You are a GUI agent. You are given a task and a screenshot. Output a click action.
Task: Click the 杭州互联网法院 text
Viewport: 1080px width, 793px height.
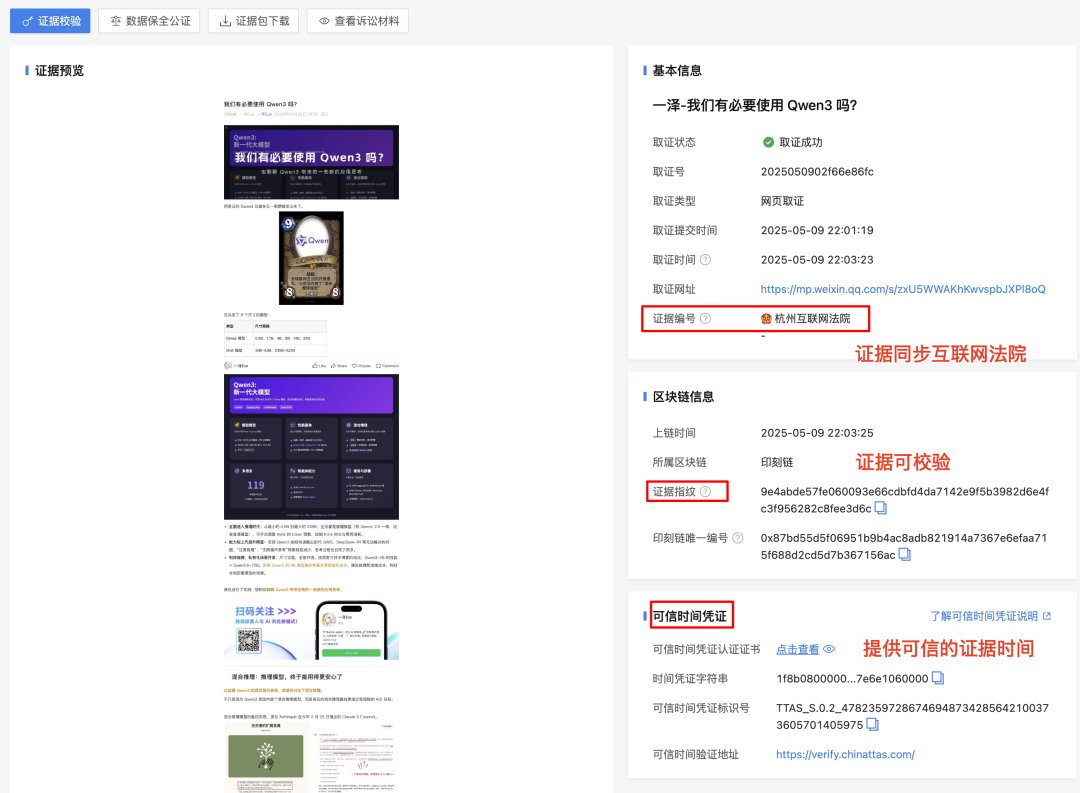point(812,318)
